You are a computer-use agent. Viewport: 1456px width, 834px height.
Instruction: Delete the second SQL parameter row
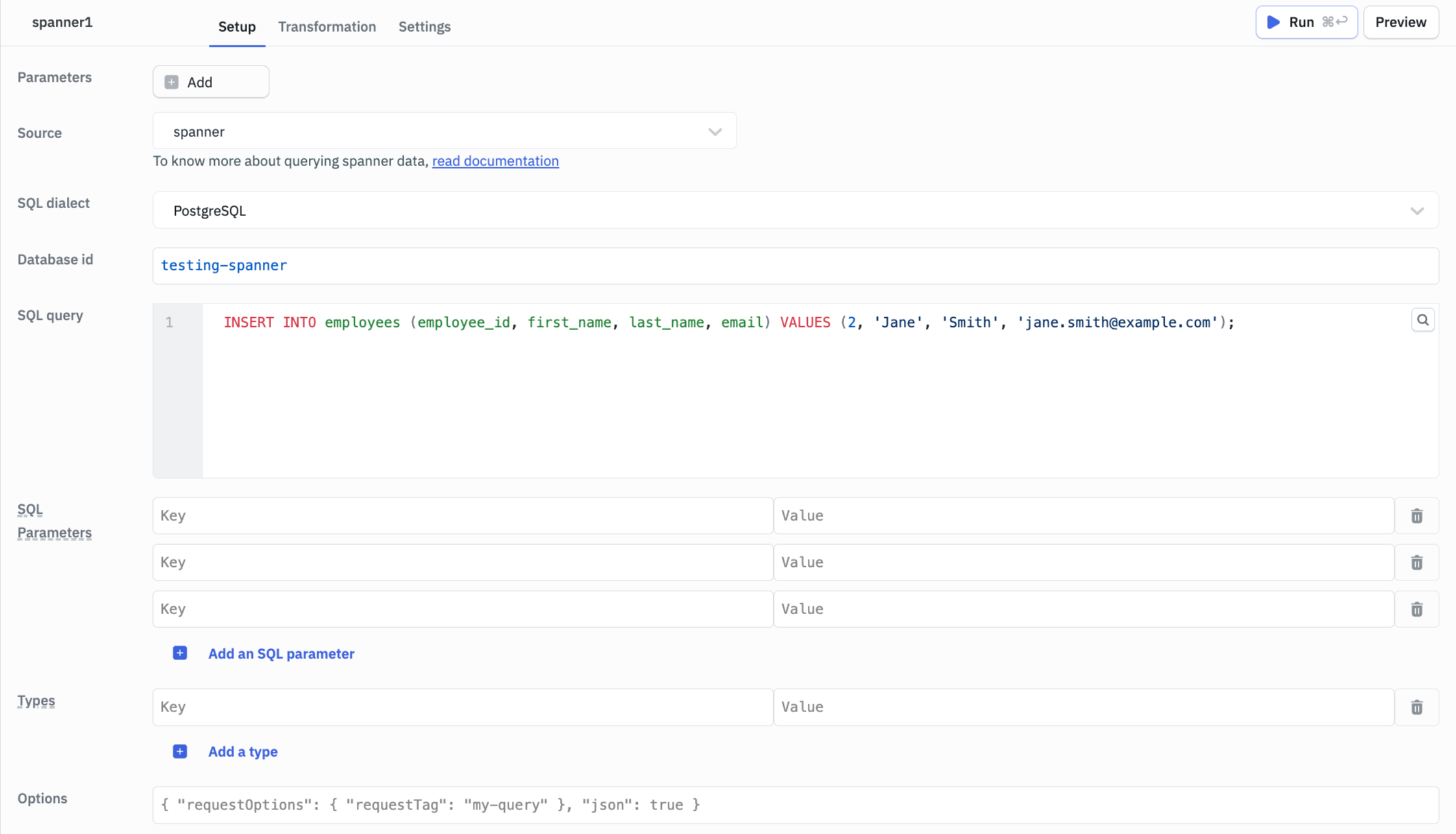click(1416, 562)
